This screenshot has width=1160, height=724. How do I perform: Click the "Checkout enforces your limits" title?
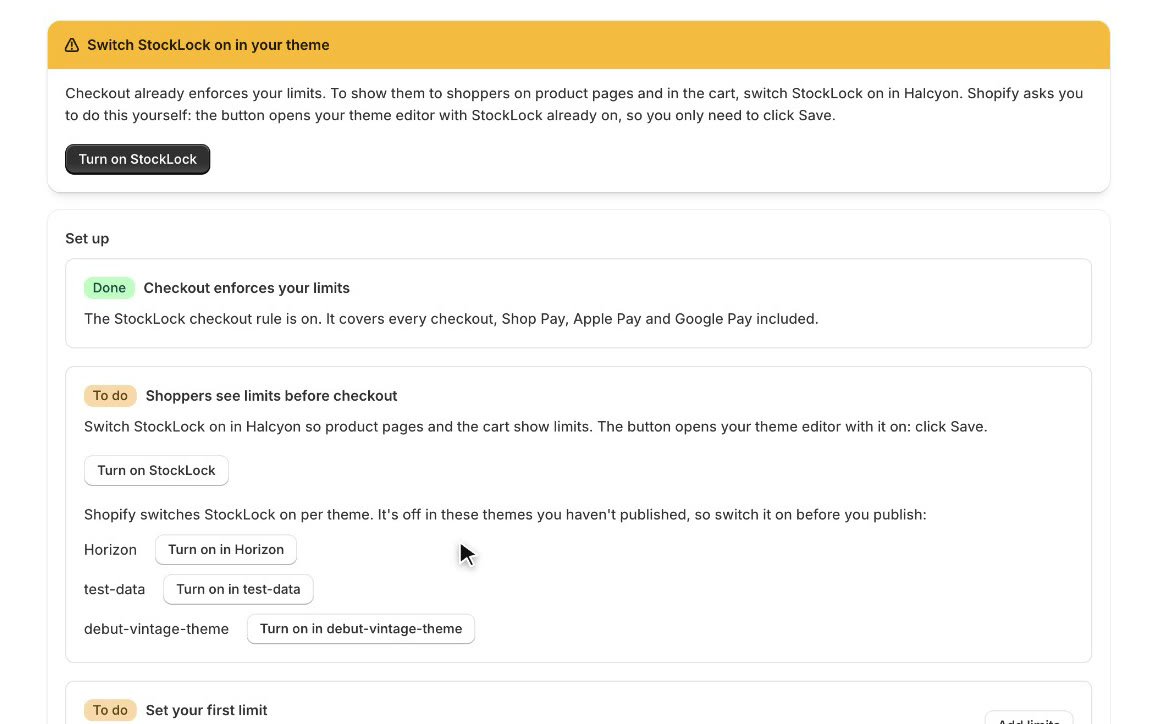246,288
